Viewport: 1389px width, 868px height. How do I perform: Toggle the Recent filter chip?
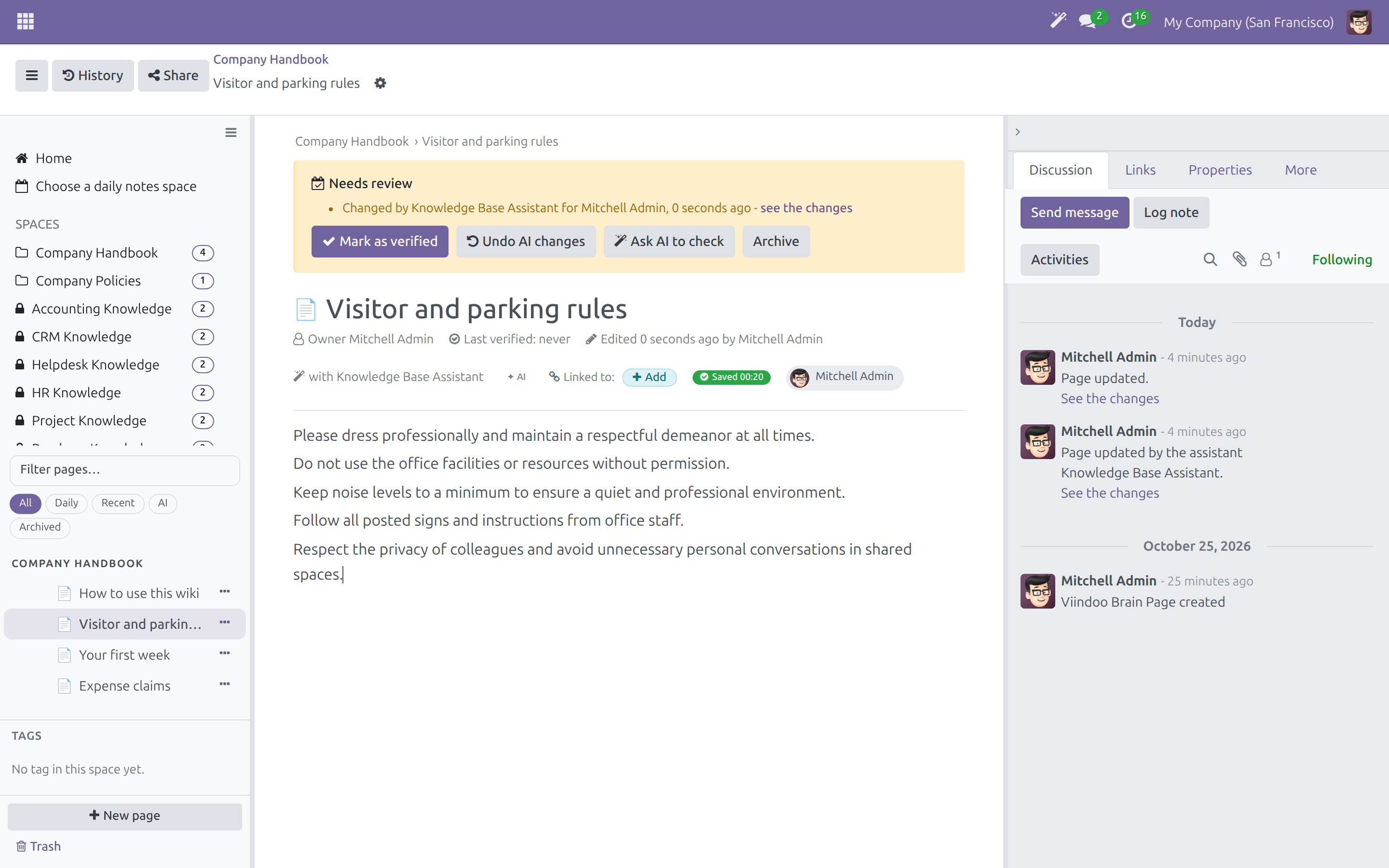coord(118,503)
